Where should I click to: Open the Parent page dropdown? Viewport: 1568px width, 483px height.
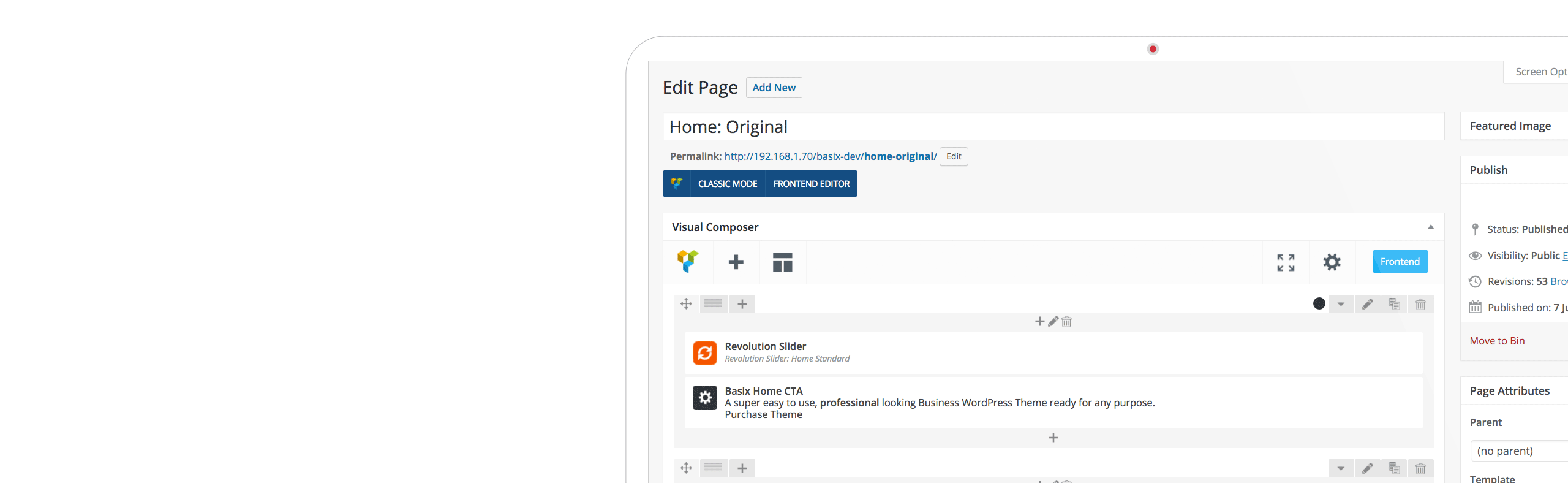pyautogui.click(x=1519, y=451)
